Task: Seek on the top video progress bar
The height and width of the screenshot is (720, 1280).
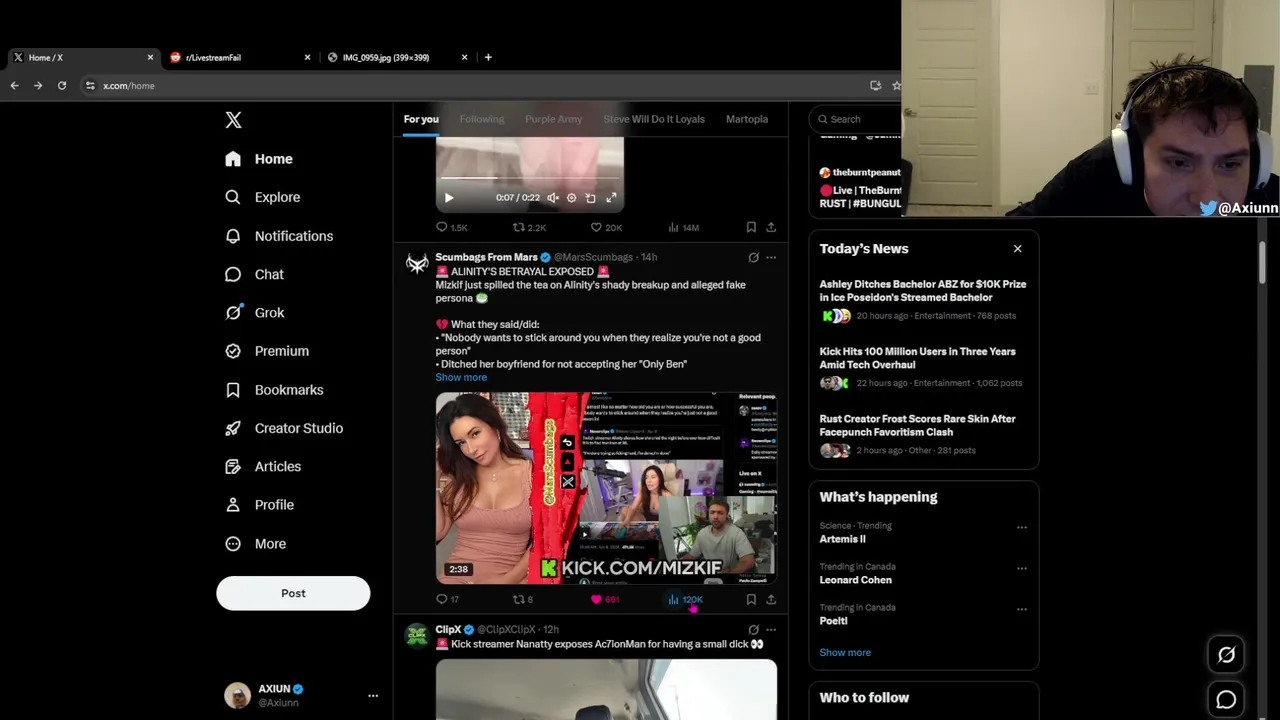Action: [530, 178]
